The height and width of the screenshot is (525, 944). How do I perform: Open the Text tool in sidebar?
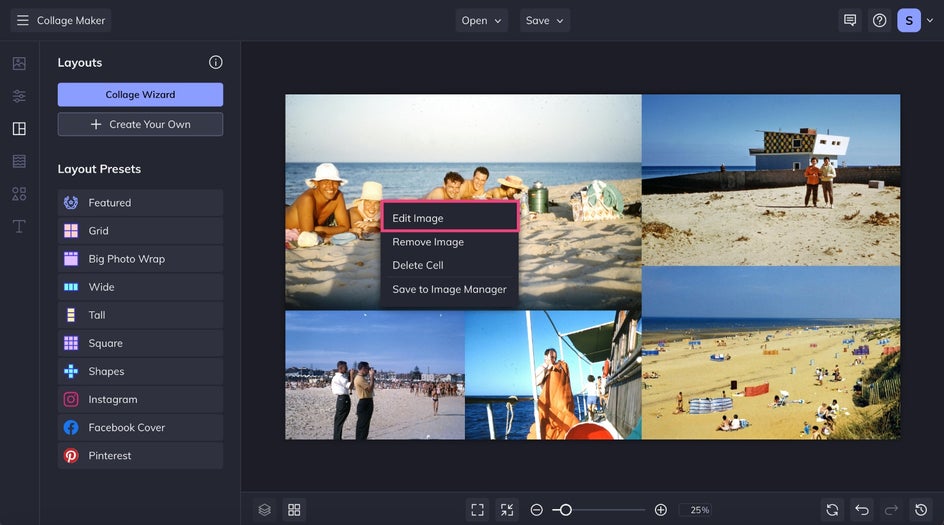(19, 226)
